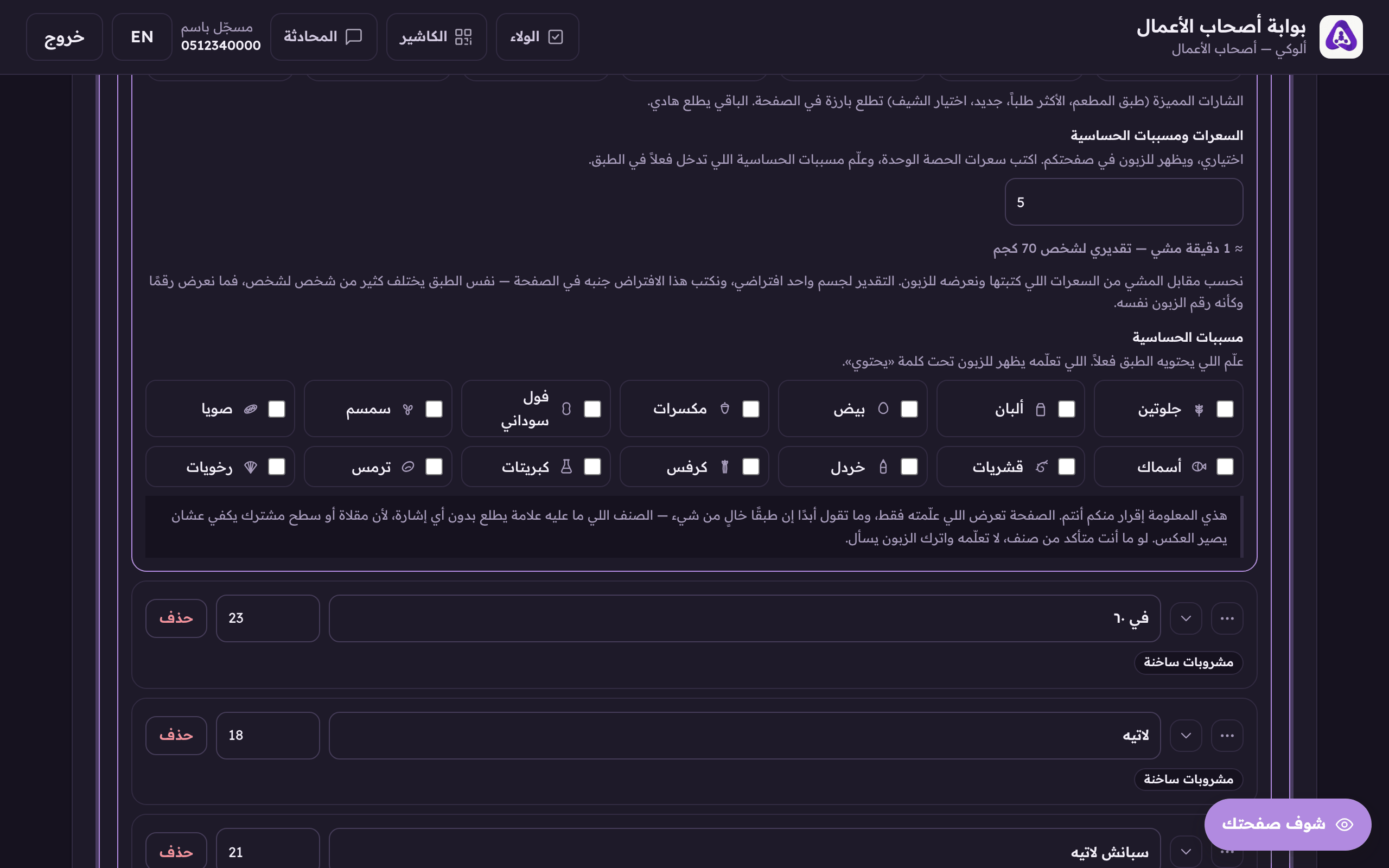Click the shrimp icon beside قشريات

coord(1042,467)
